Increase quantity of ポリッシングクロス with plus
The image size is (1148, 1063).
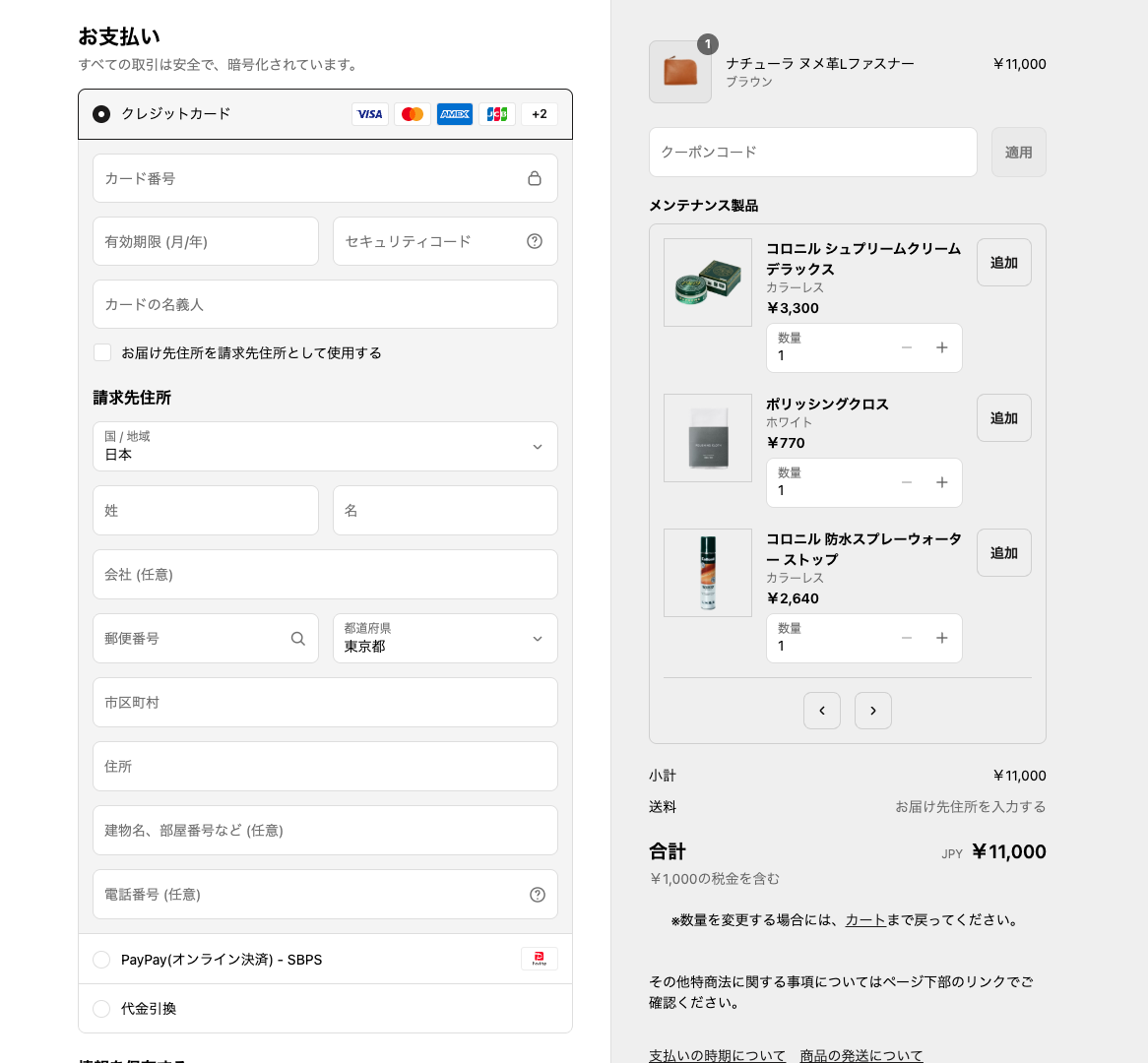click(942, 482)
